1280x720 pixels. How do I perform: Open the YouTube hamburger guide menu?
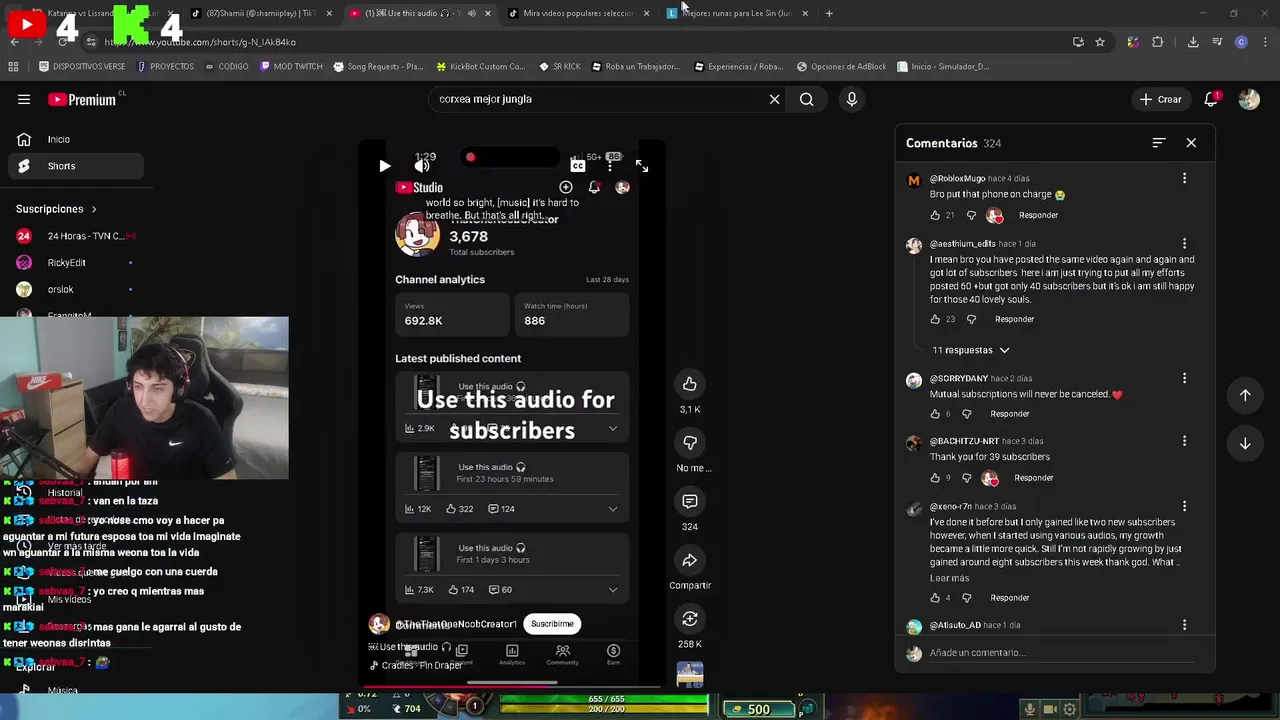click(24, 99)
